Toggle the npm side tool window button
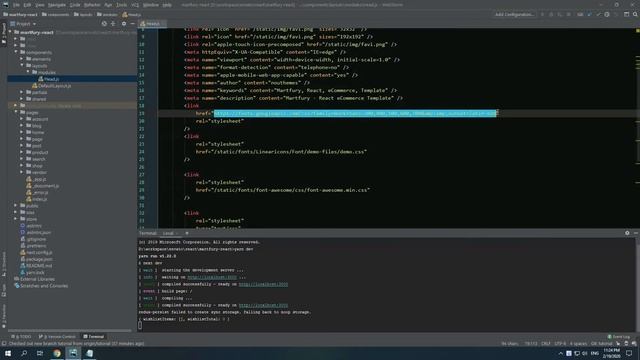The image size is (640, 360). (x=4, y=291)
